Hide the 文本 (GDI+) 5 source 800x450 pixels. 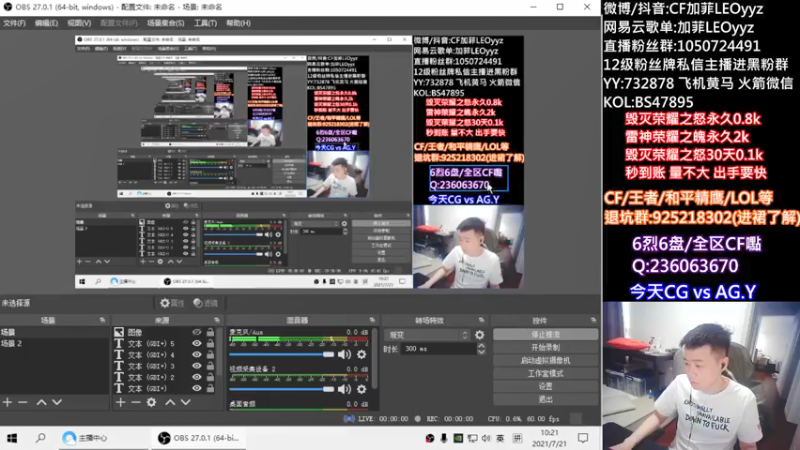(196, 343)
